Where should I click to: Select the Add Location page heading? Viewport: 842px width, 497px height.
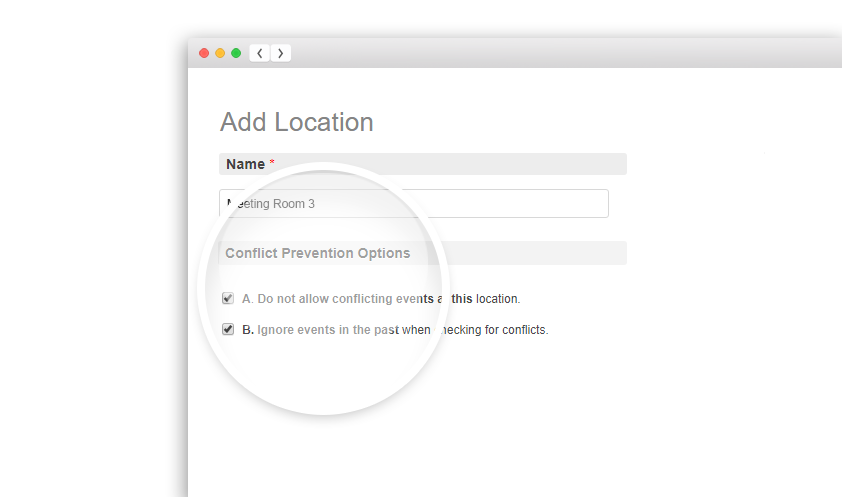[297, 122]
